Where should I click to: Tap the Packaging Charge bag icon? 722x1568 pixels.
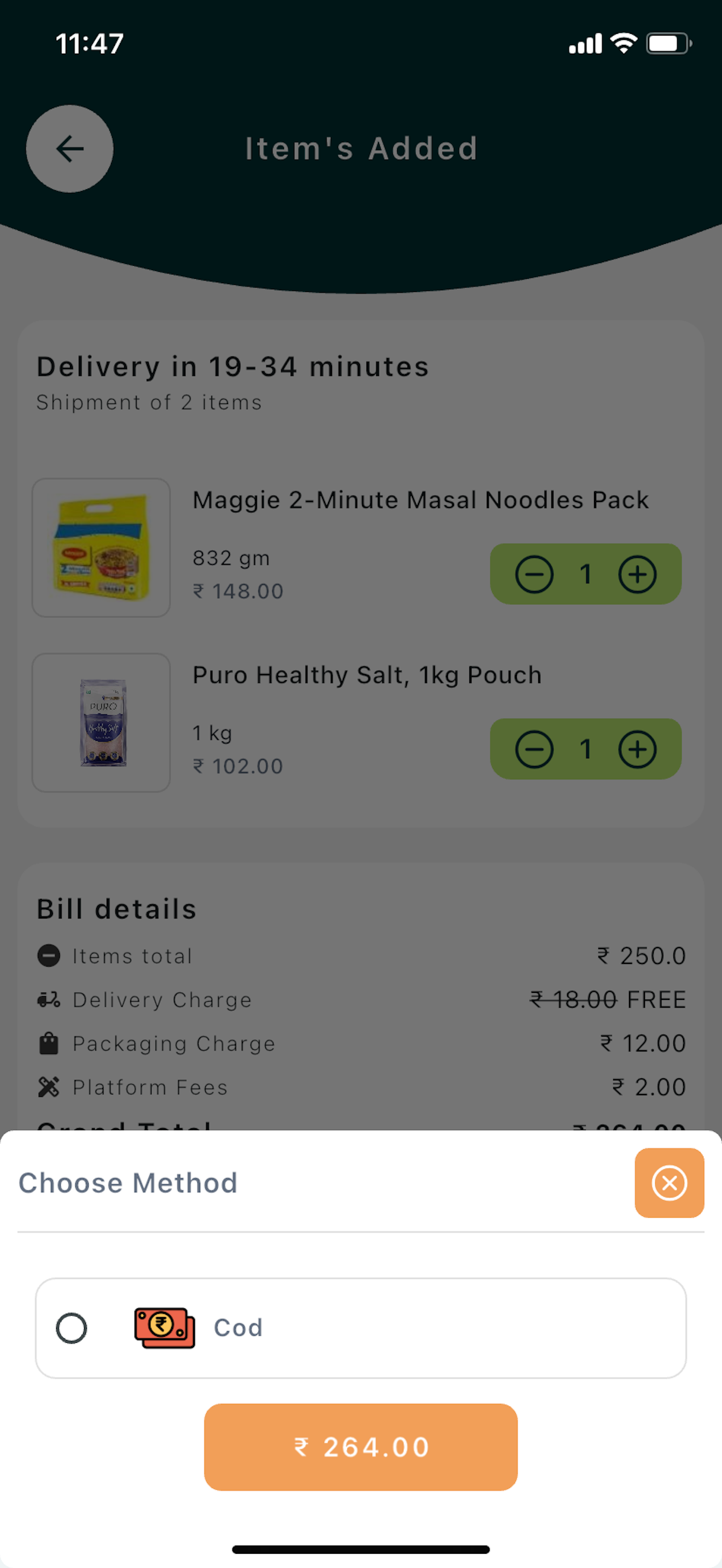pyautogui.click(x=49, y=1043)
